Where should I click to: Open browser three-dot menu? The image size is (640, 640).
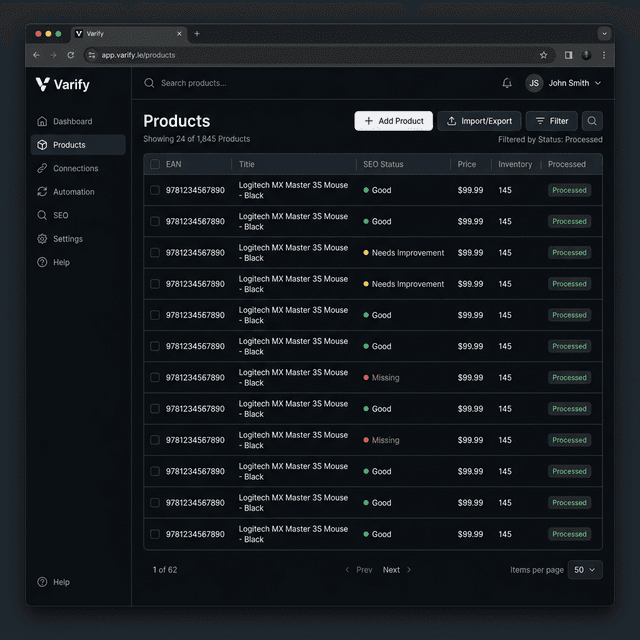coord(604,55)
